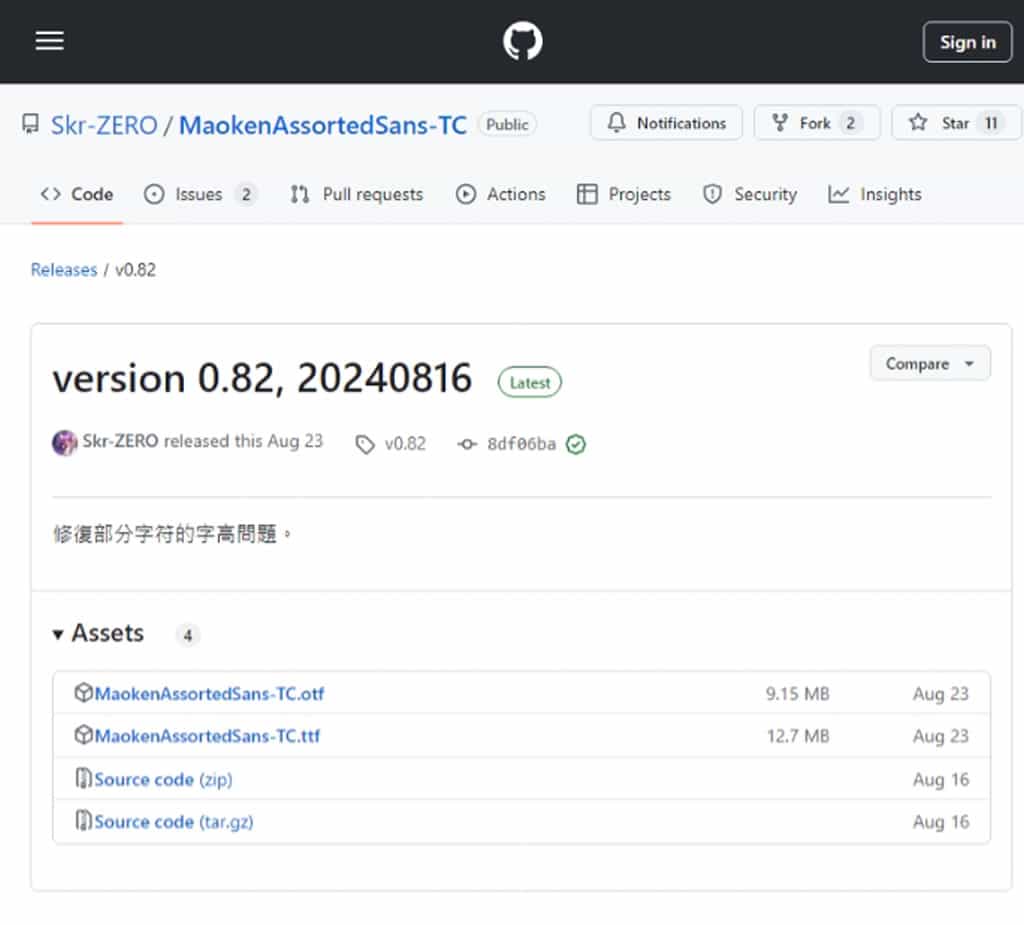Switch to the Code tab
1024x925 pixels.
(77, 194)
